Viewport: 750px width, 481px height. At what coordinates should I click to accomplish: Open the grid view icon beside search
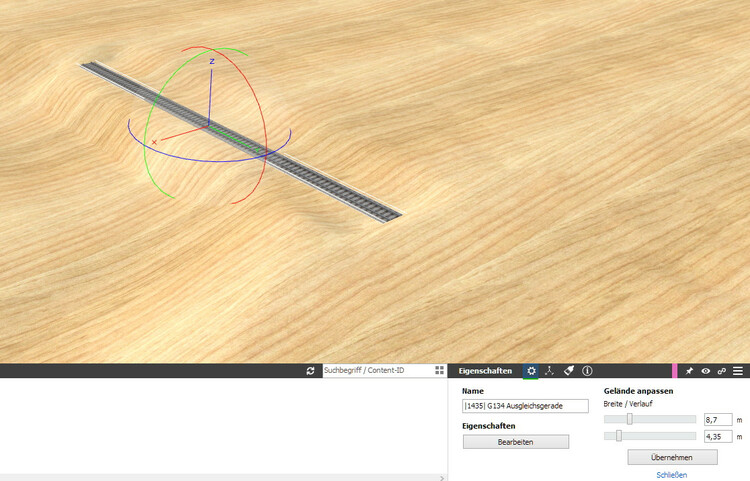439,371
